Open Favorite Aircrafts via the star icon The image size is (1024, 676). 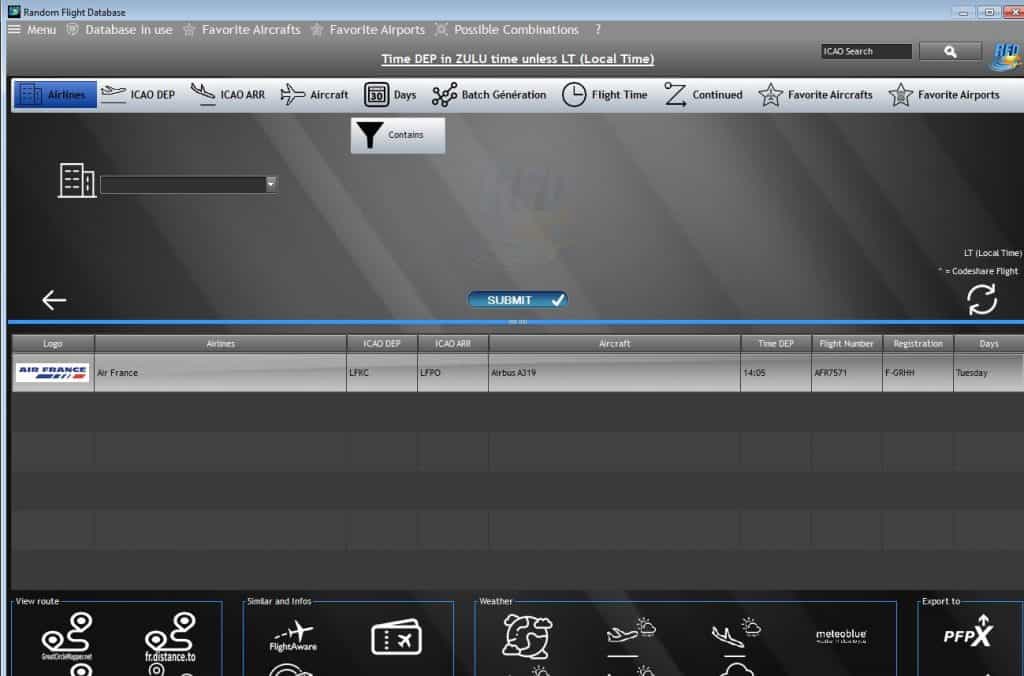(x=771, y=94)
